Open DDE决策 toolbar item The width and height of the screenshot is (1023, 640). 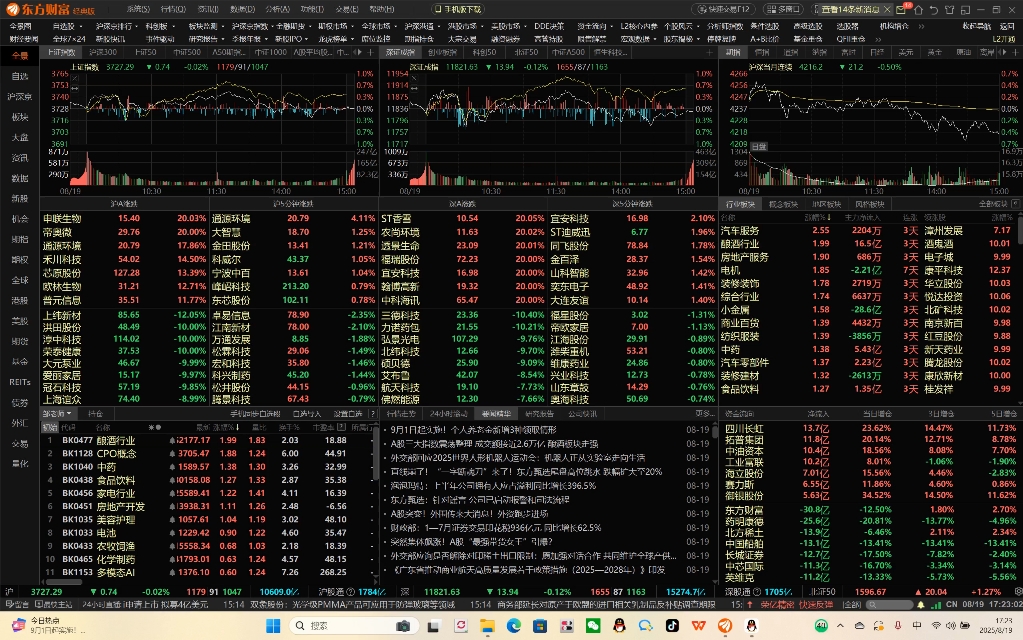point(549,27)
